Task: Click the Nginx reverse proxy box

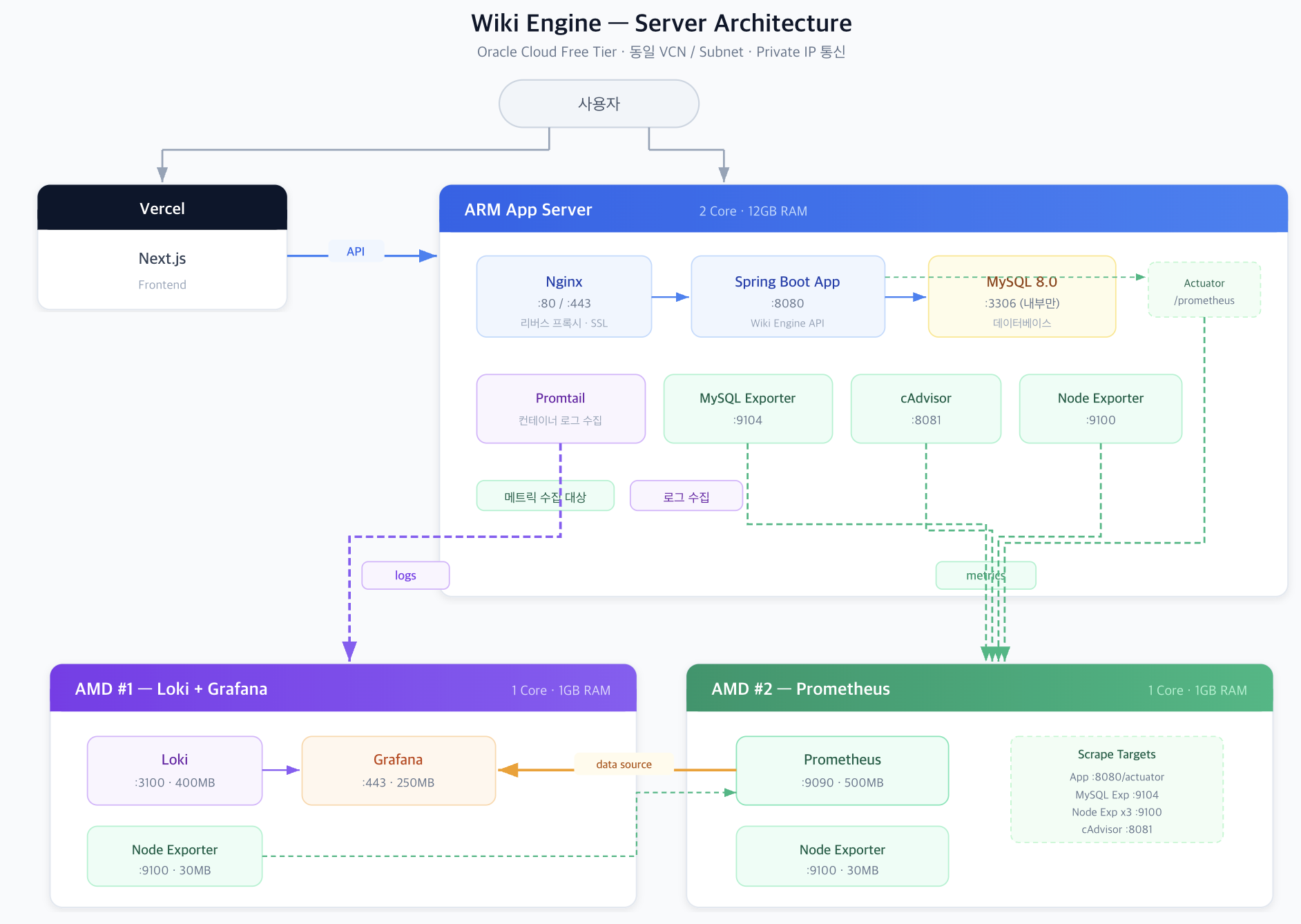Action: [563, 296]
